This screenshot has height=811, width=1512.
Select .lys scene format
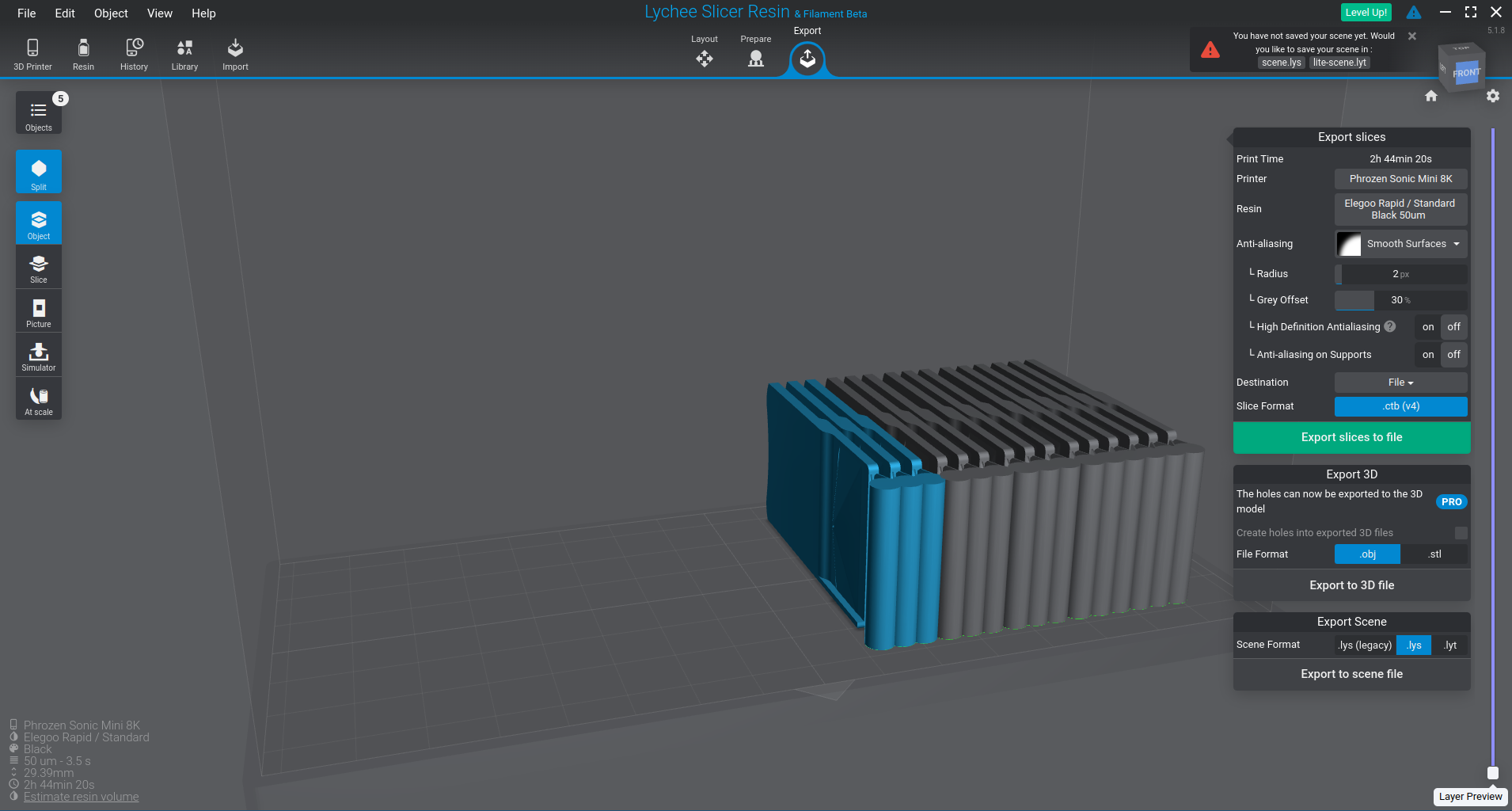pos(1414,645)
